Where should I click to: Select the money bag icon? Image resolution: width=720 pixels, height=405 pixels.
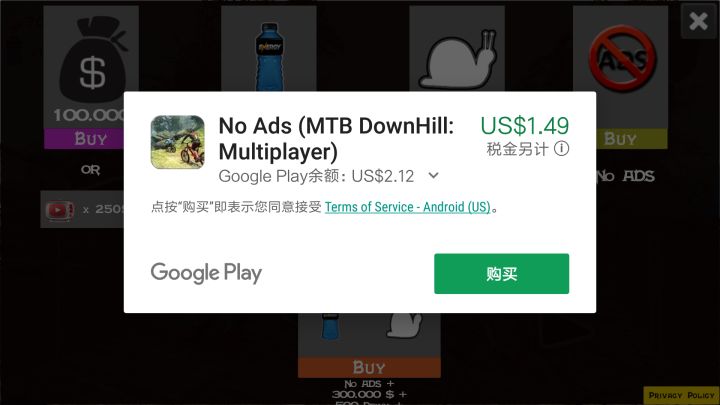pyautogui.click(x=94, y=60)
